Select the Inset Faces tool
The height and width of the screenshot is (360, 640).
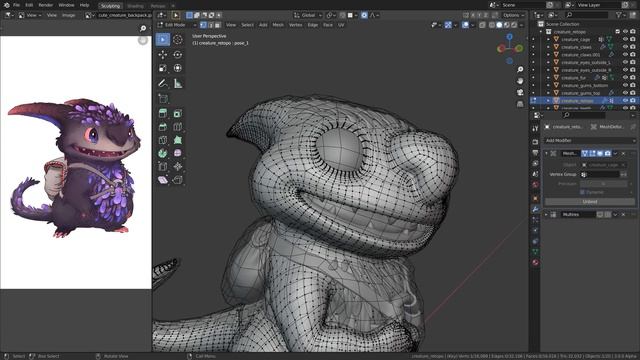178,113
